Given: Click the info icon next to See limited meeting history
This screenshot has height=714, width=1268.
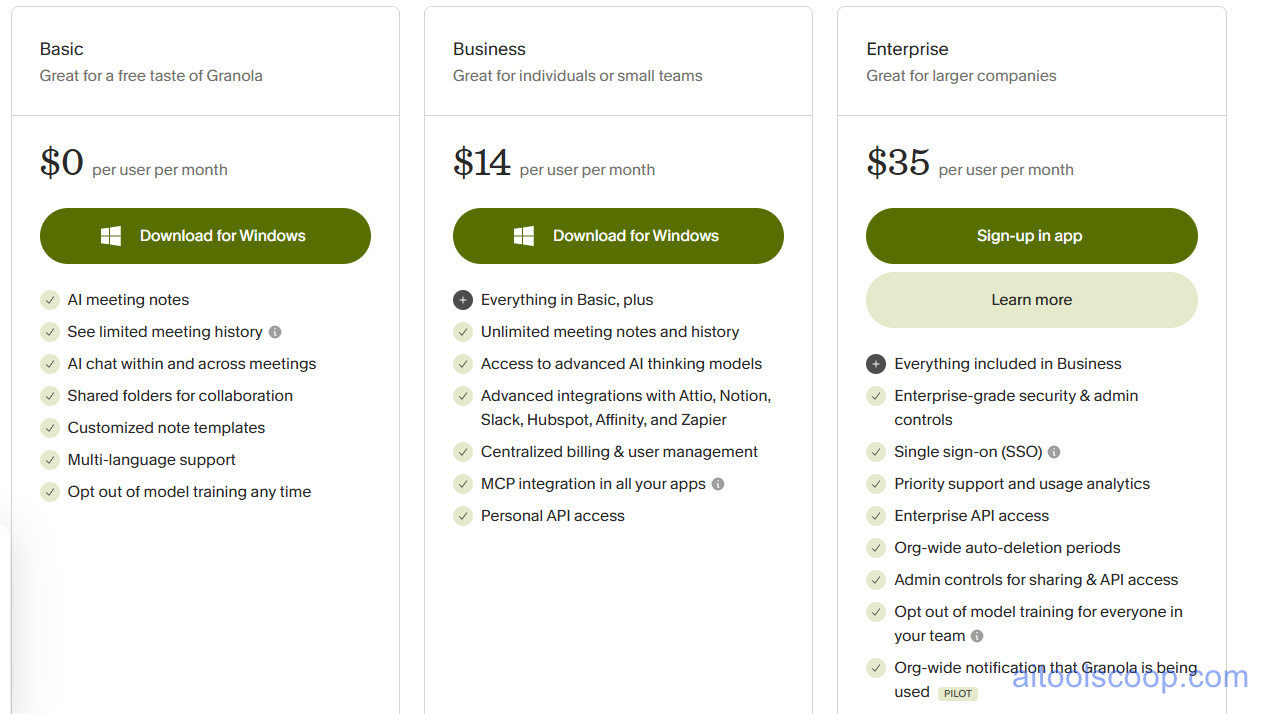Looking at the screenshot, I should (x=275, y=331).
